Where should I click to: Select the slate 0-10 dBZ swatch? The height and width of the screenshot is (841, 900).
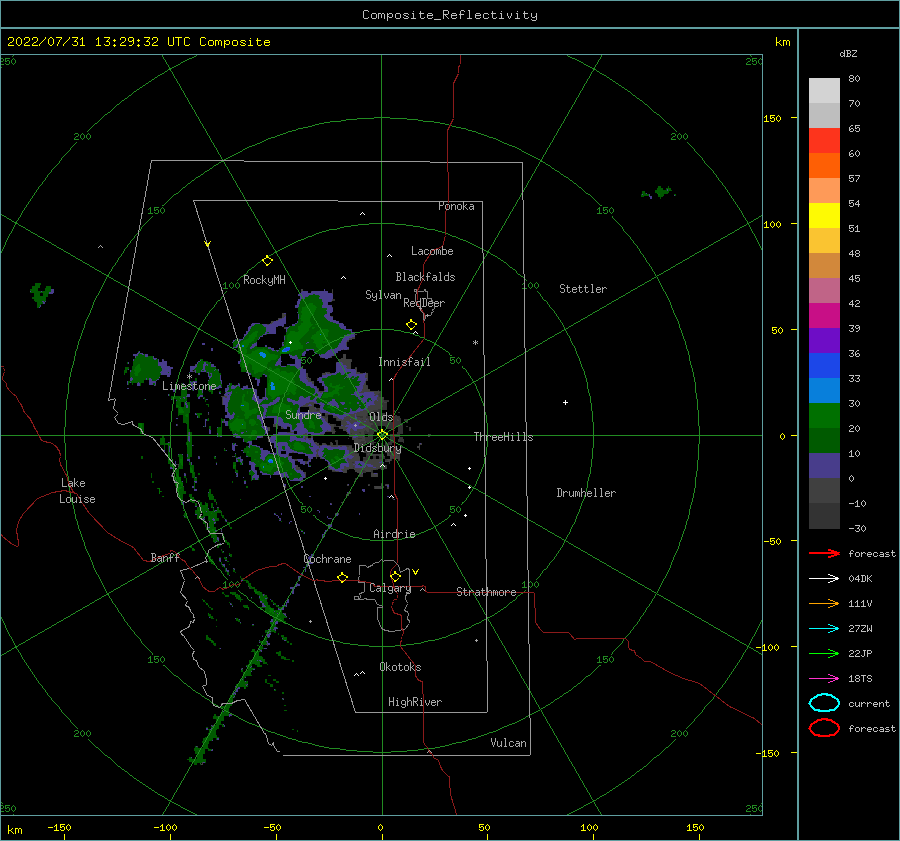pyautogui.click(x=824, y=466)
